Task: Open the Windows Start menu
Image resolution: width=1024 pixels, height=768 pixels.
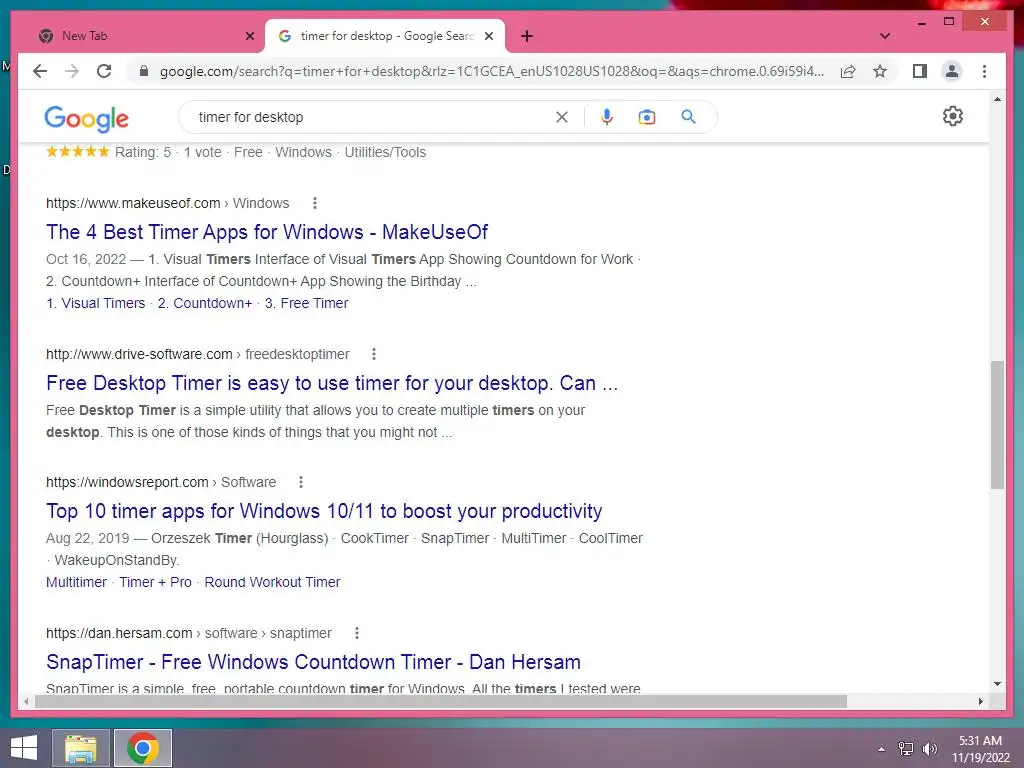Action: click(x=24, y=748)
